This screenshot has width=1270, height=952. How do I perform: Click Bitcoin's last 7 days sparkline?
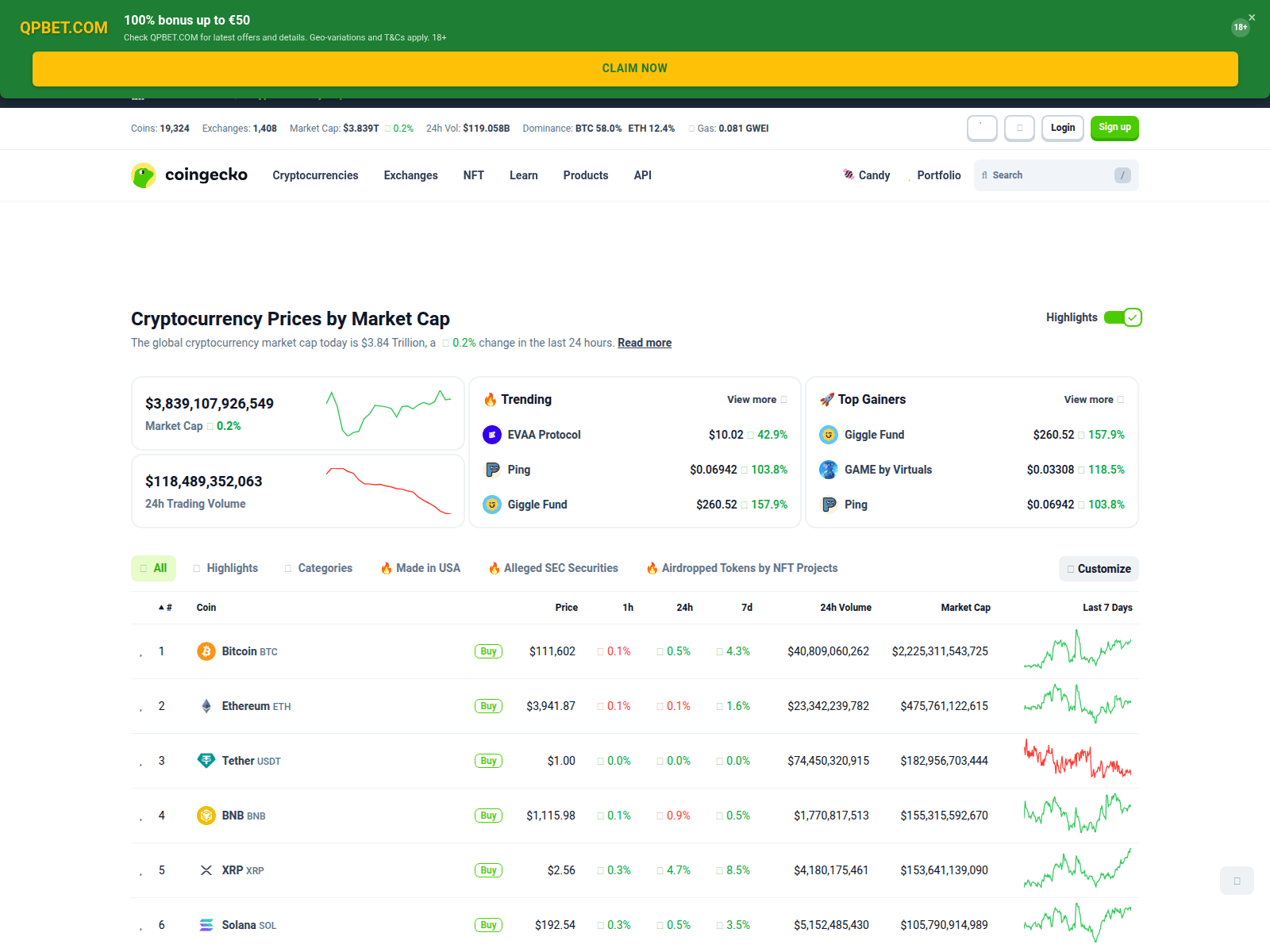point(1078,650)
